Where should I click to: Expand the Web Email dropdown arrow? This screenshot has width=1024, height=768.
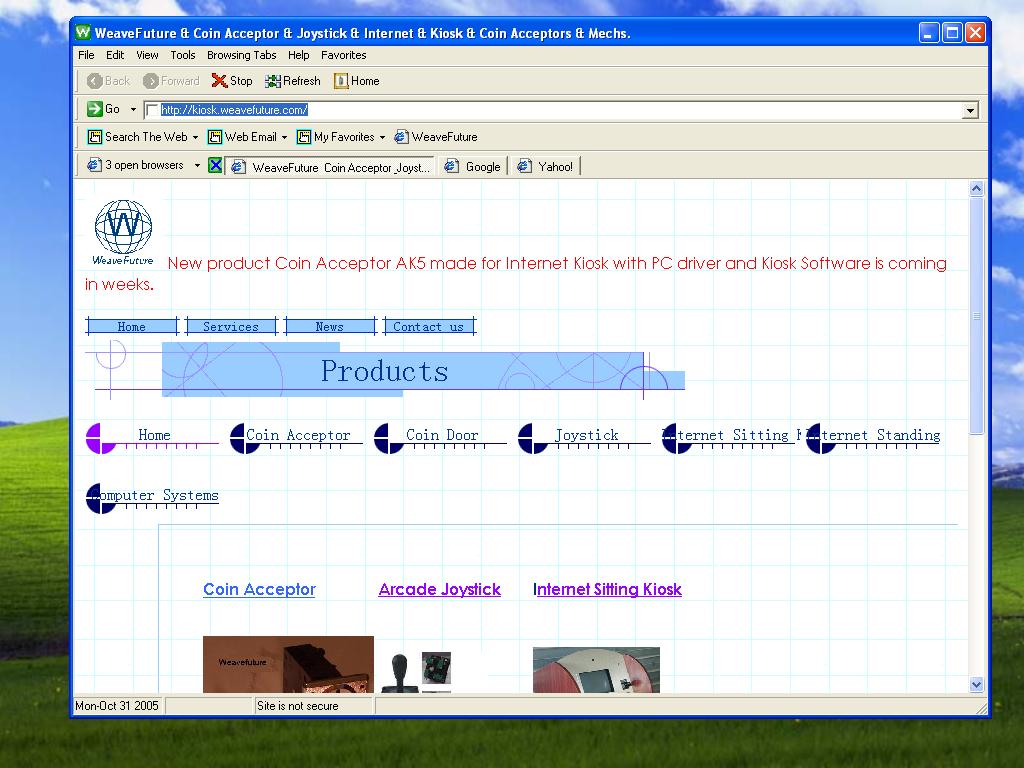284,137
